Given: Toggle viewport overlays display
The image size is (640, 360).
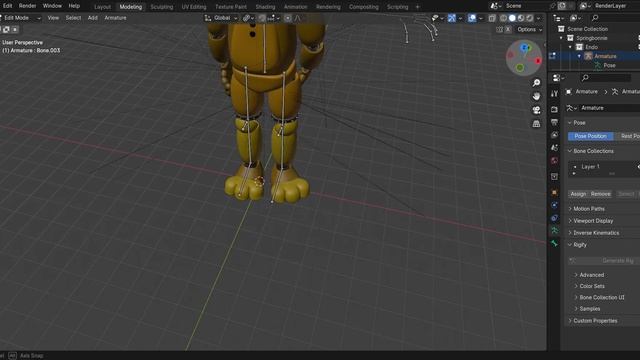Looking at the screenshot, I should pyautogui.click(x=472, y=18).
